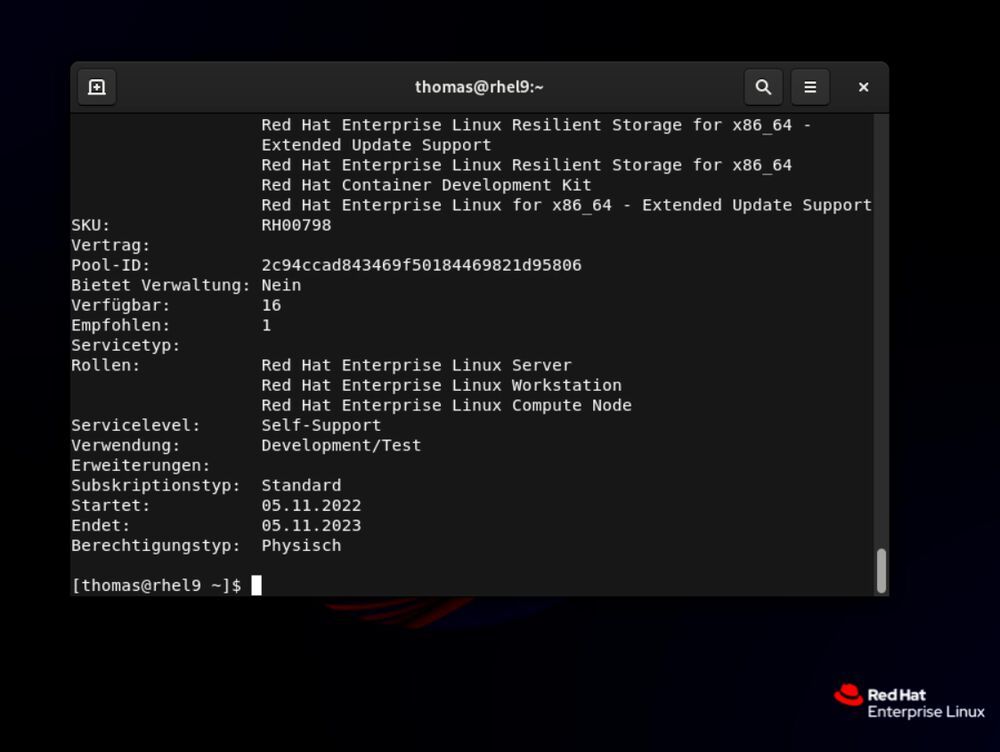Click the new tab plus icon
This screenshot has width=1000, height=752.
[96, 87]
